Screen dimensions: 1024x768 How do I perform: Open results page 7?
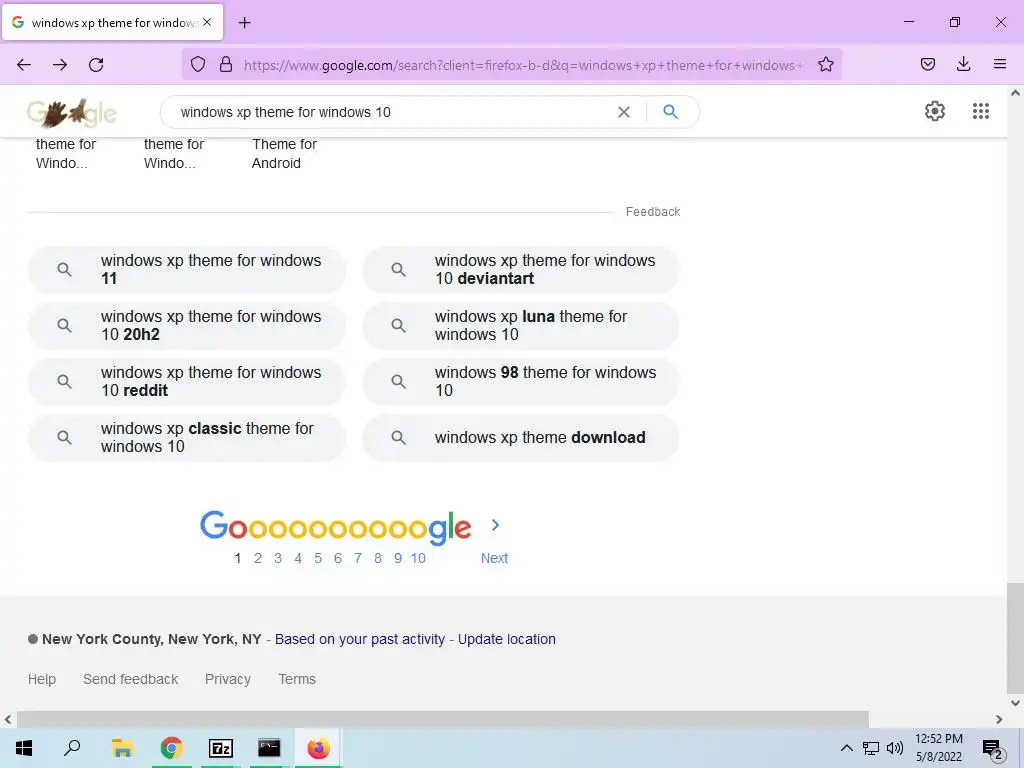(358, 558)
